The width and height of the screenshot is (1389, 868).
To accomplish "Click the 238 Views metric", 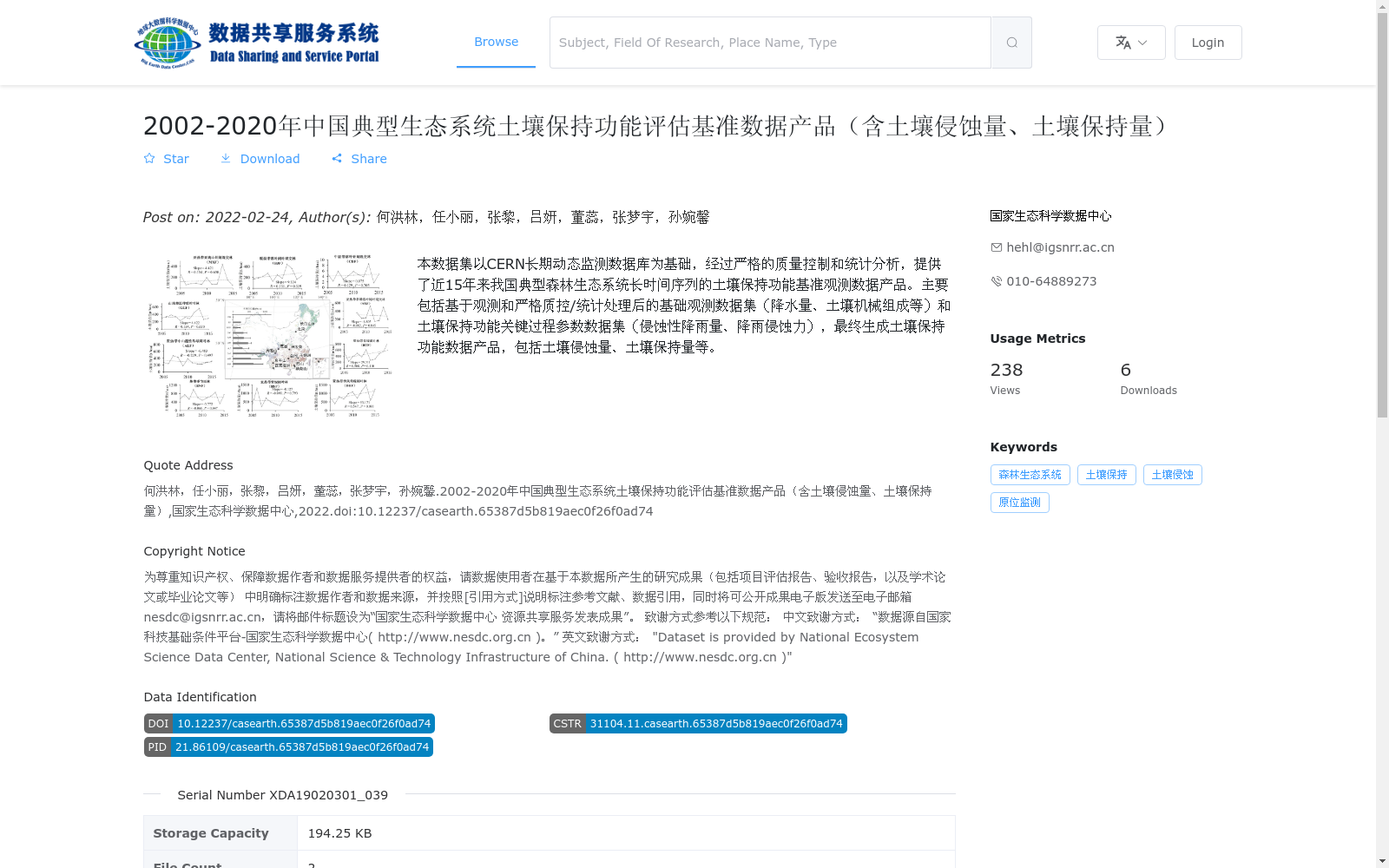I will coord(1007,378).
